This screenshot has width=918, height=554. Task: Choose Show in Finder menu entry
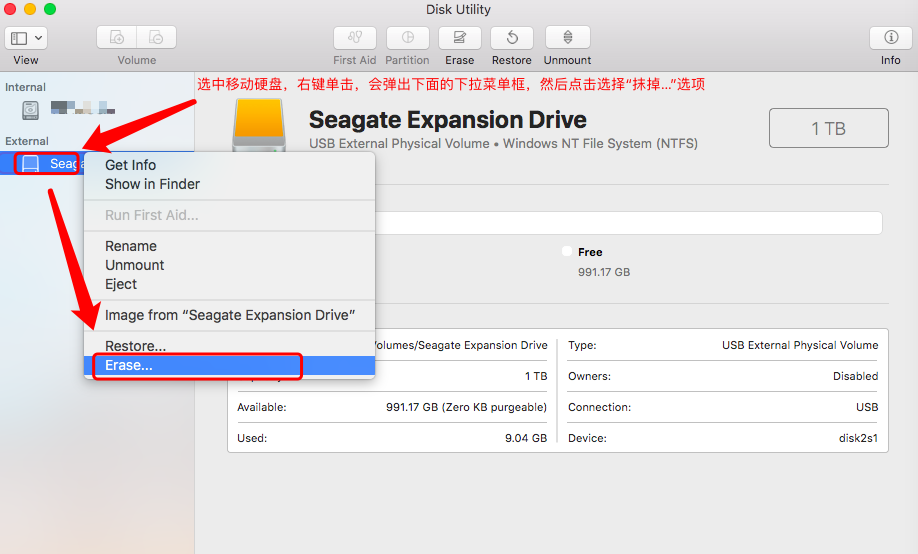coord(152,184)
